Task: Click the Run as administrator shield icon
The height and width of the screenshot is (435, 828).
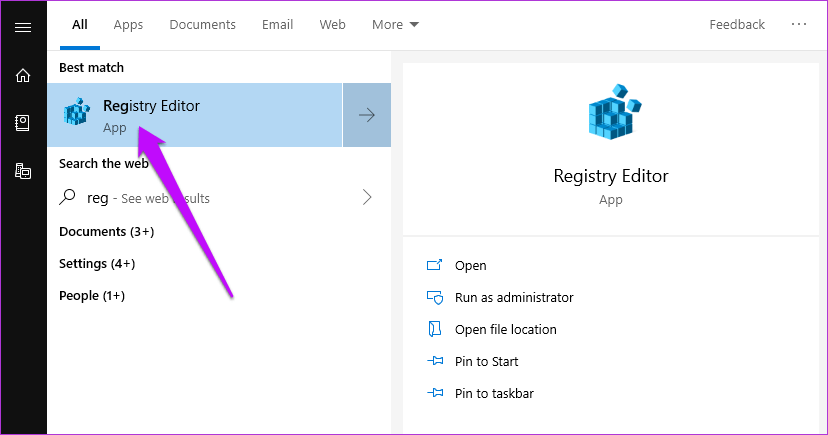Action: [x=435, y=297]
